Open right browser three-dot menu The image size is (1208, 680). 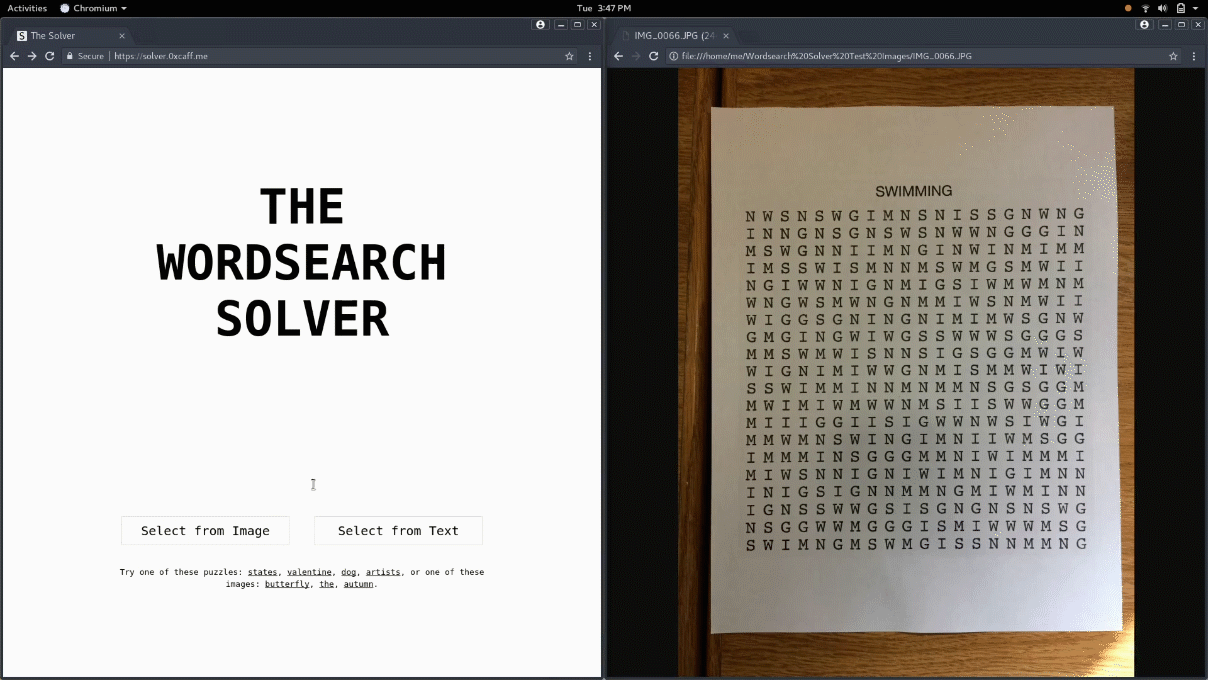(x=1194, y=56)
